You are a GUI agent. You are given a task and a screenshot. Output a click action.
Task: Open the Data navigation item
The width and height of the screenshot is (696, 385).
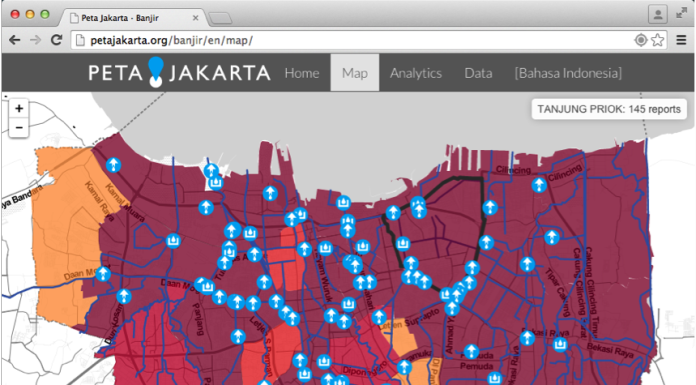[478, 73]
